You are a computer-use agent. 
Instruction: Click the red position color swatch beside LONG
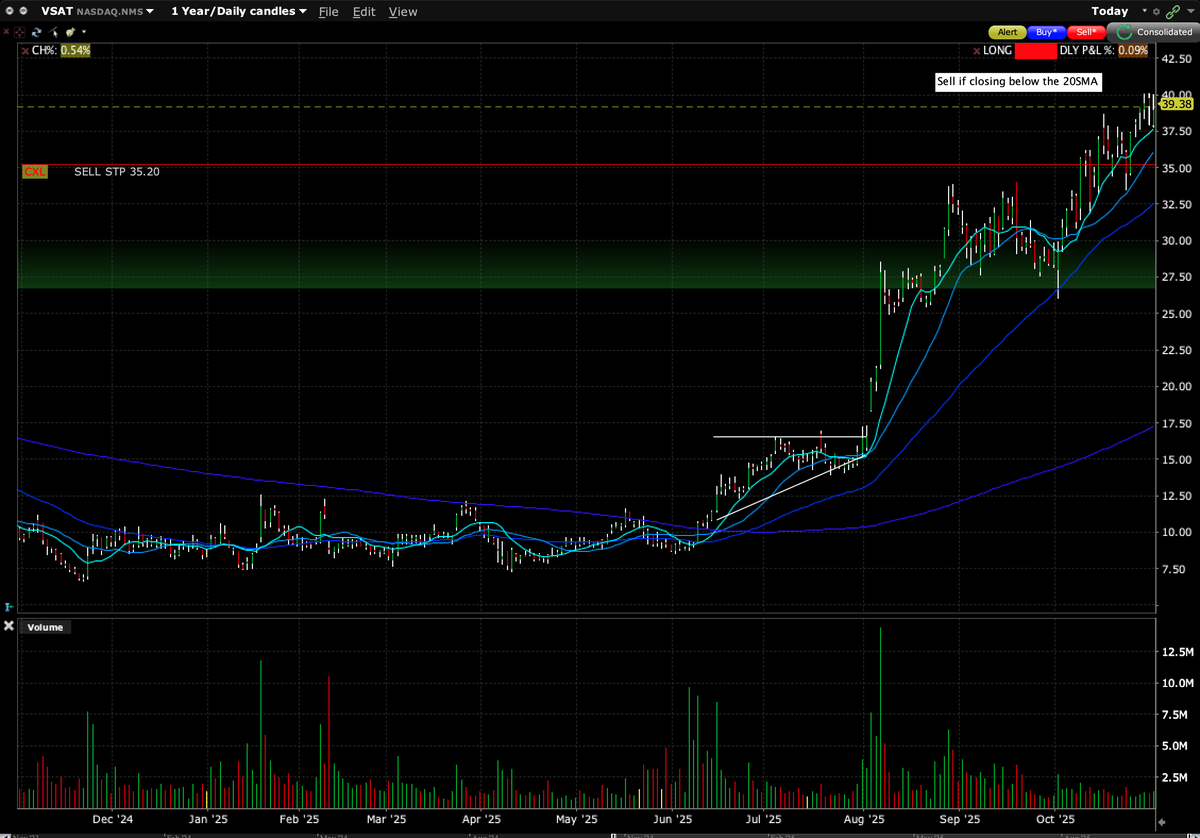(x=1036, y=50)
